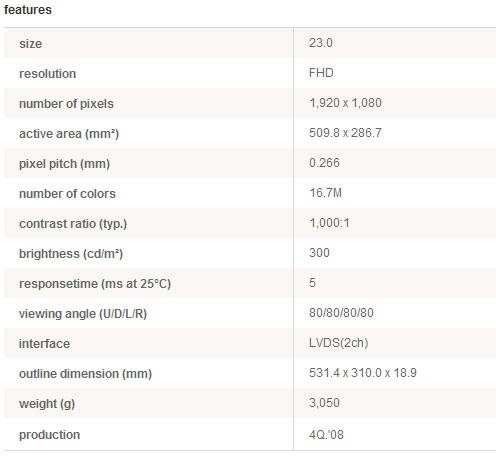Select the 'responsetime (ms at 25°C)' label

(95, 284)
